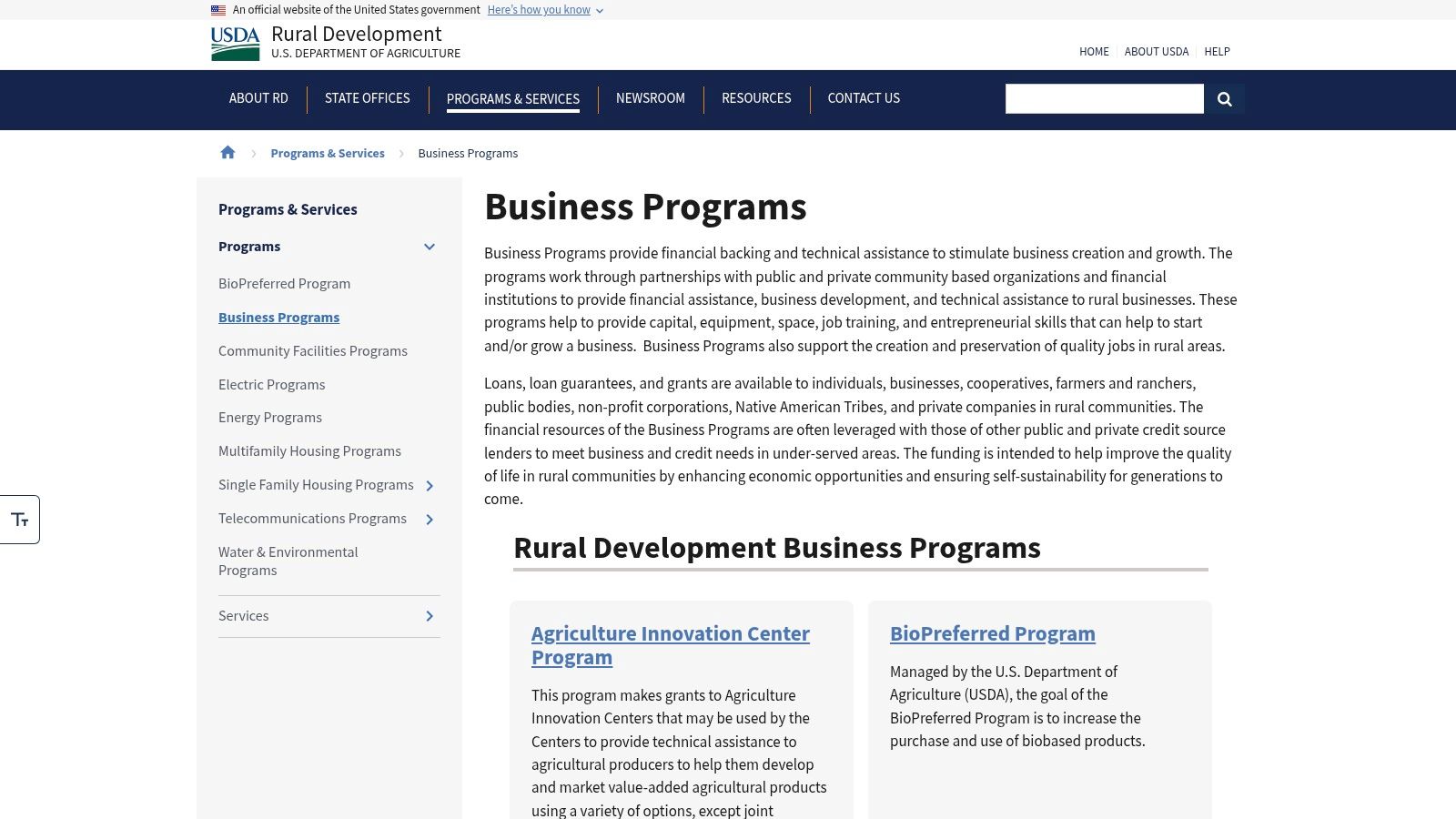This screenshot has height=819, width=1456.
Task: Select BioPreferred Program in sidebar
Action: pyautogui.click(x=284, y=284)
